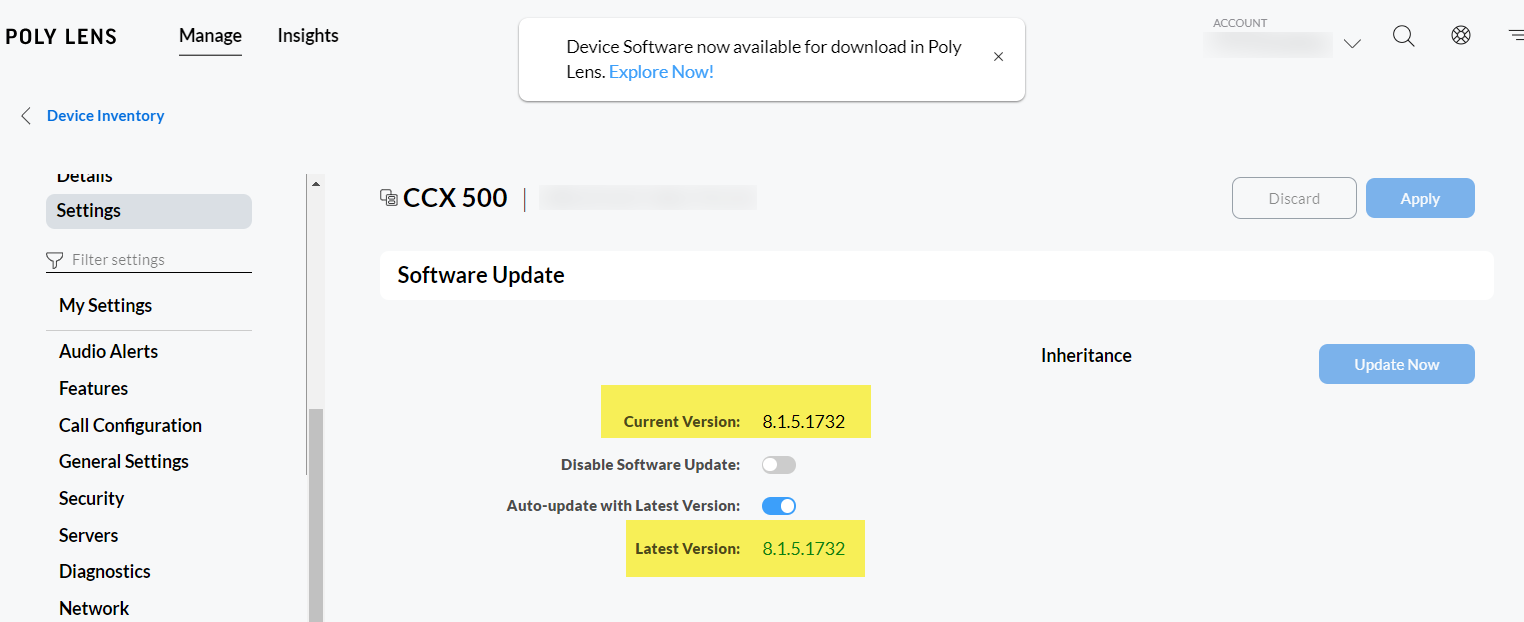Click the back arrow beside Device Inventory
The width and height of the screenshot is (1524, 622).
pyautogui.click(x=25, y=115)
